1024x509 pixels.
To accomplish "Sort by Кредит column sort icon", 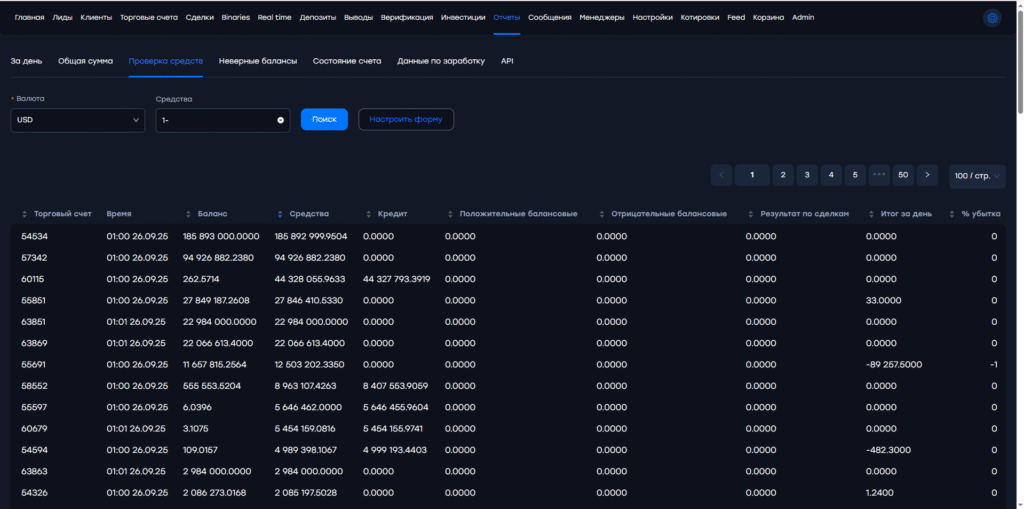I will 371,214.
